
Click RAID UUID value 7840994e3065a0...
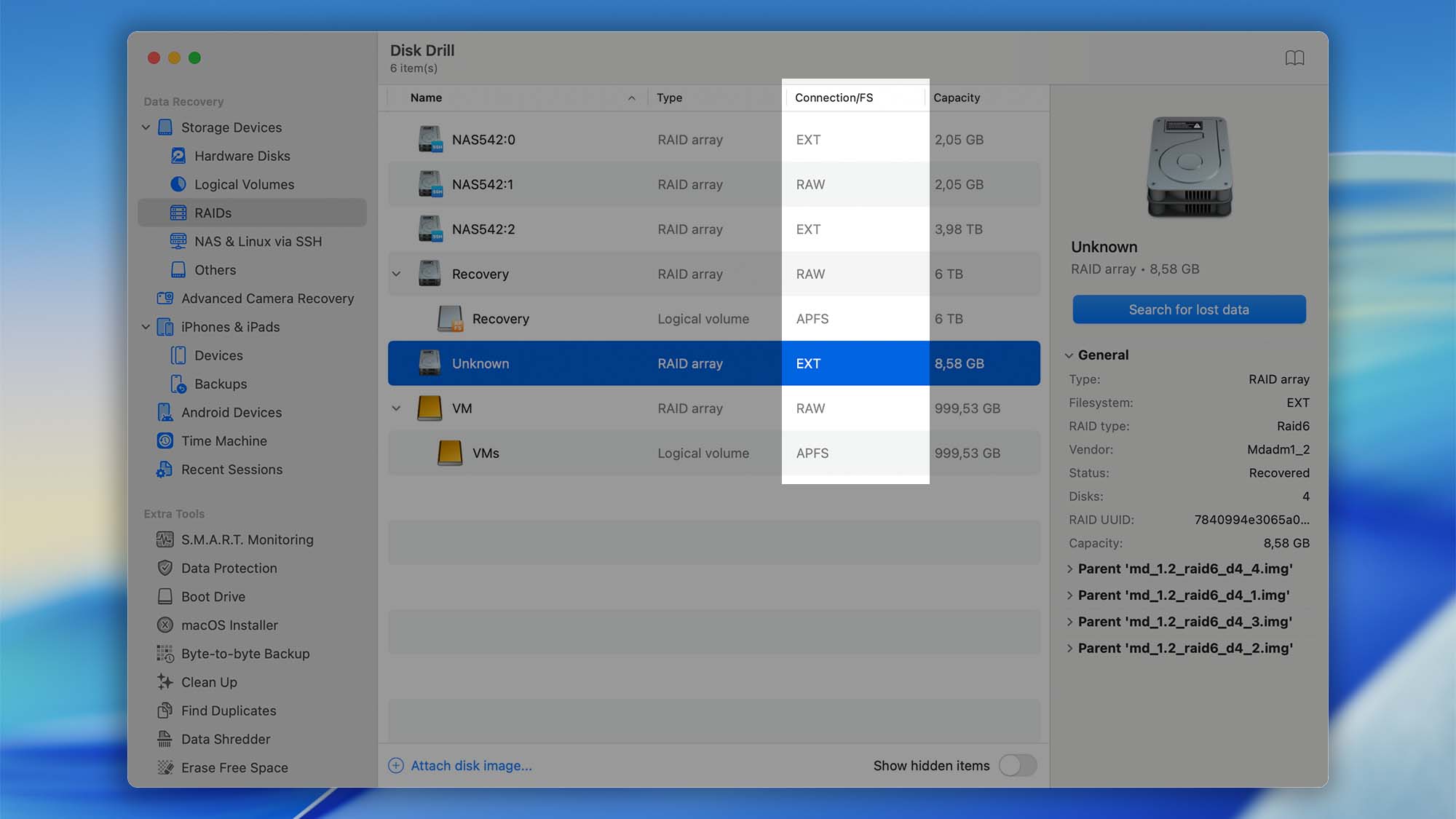[1251, 520]
